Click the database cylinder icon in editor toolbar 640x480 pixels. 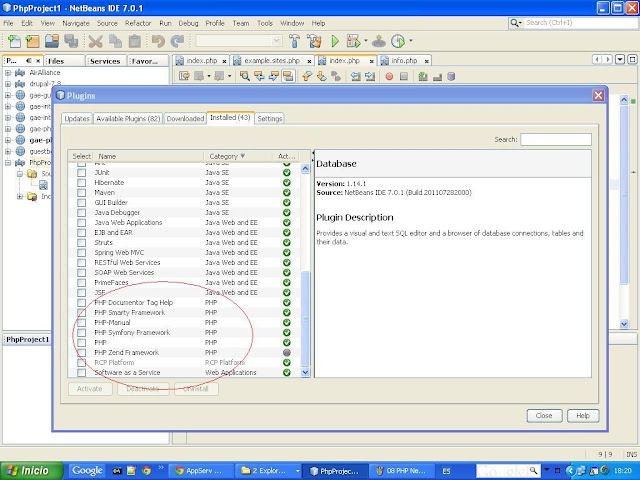(x=451, y=76)
